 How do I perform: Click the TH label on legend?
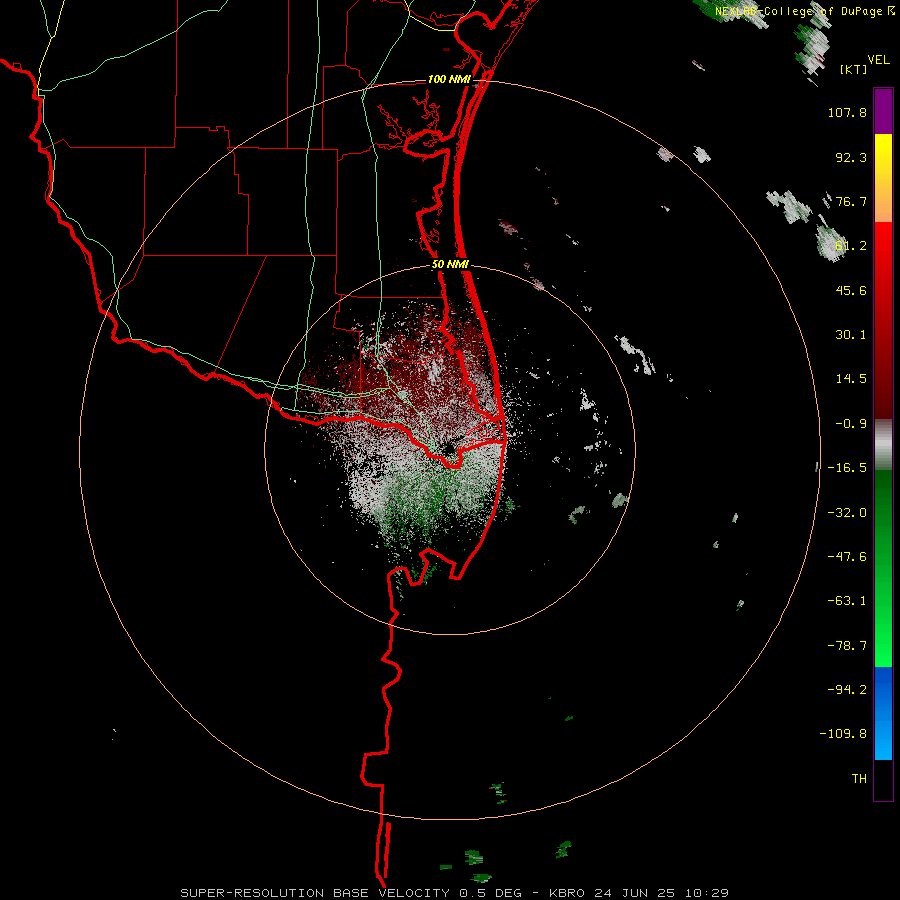coord(859,779)
